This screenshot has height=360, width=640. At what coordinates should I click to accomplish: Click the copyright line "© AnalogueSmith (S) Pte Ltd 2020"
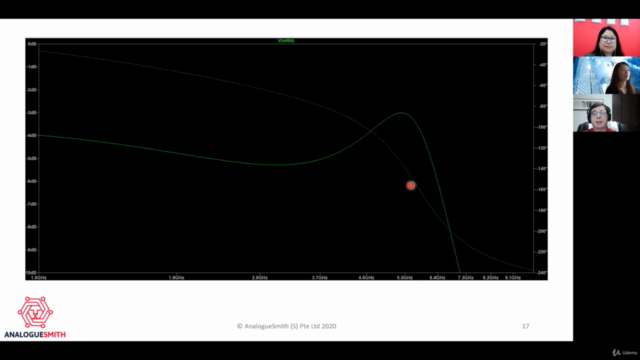coord(287,326)
